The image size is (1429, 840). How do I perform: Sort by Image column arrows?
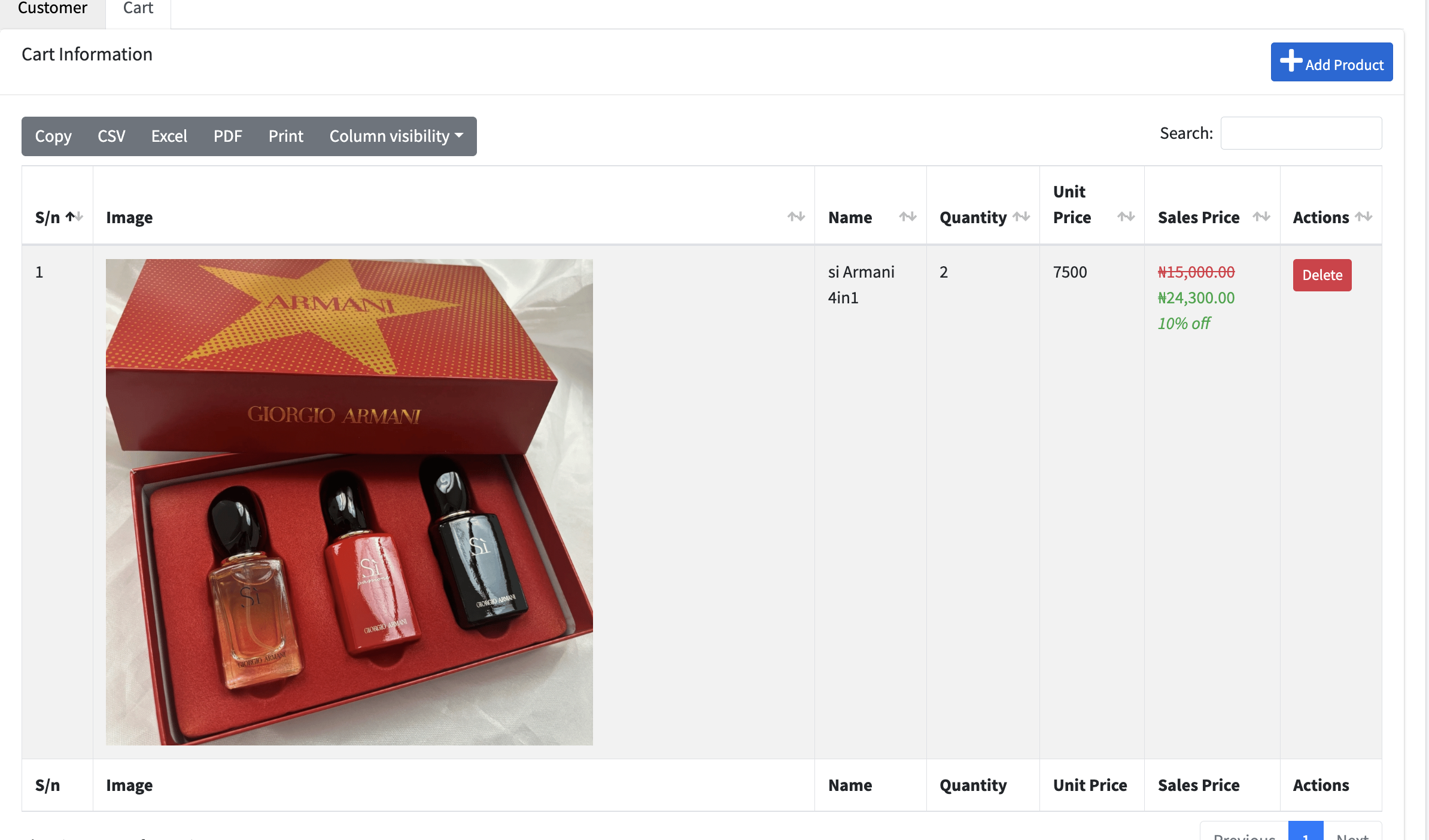click(796, 217)
